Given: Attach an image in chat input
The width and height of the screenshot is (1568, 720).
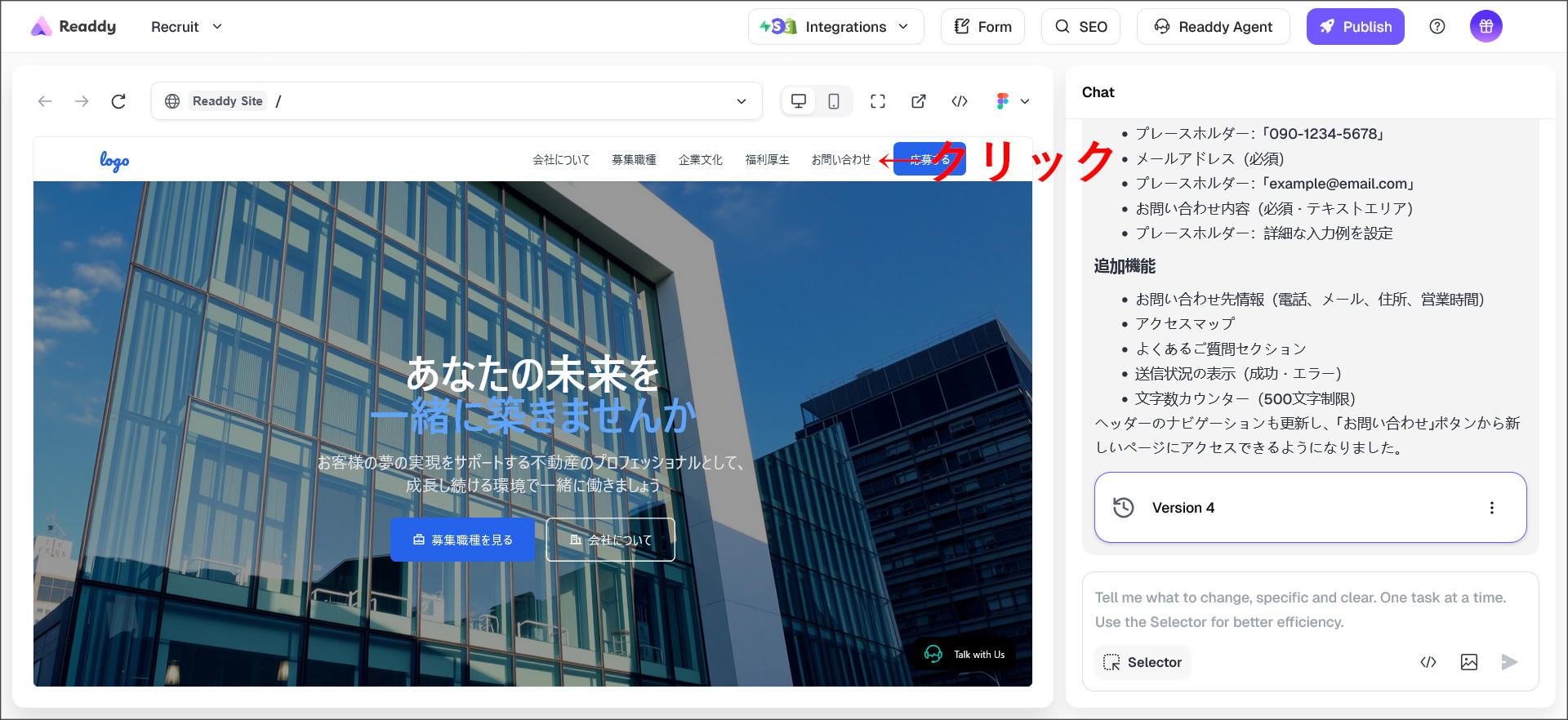Looking at the screenshot, I should click(1468, 662).
